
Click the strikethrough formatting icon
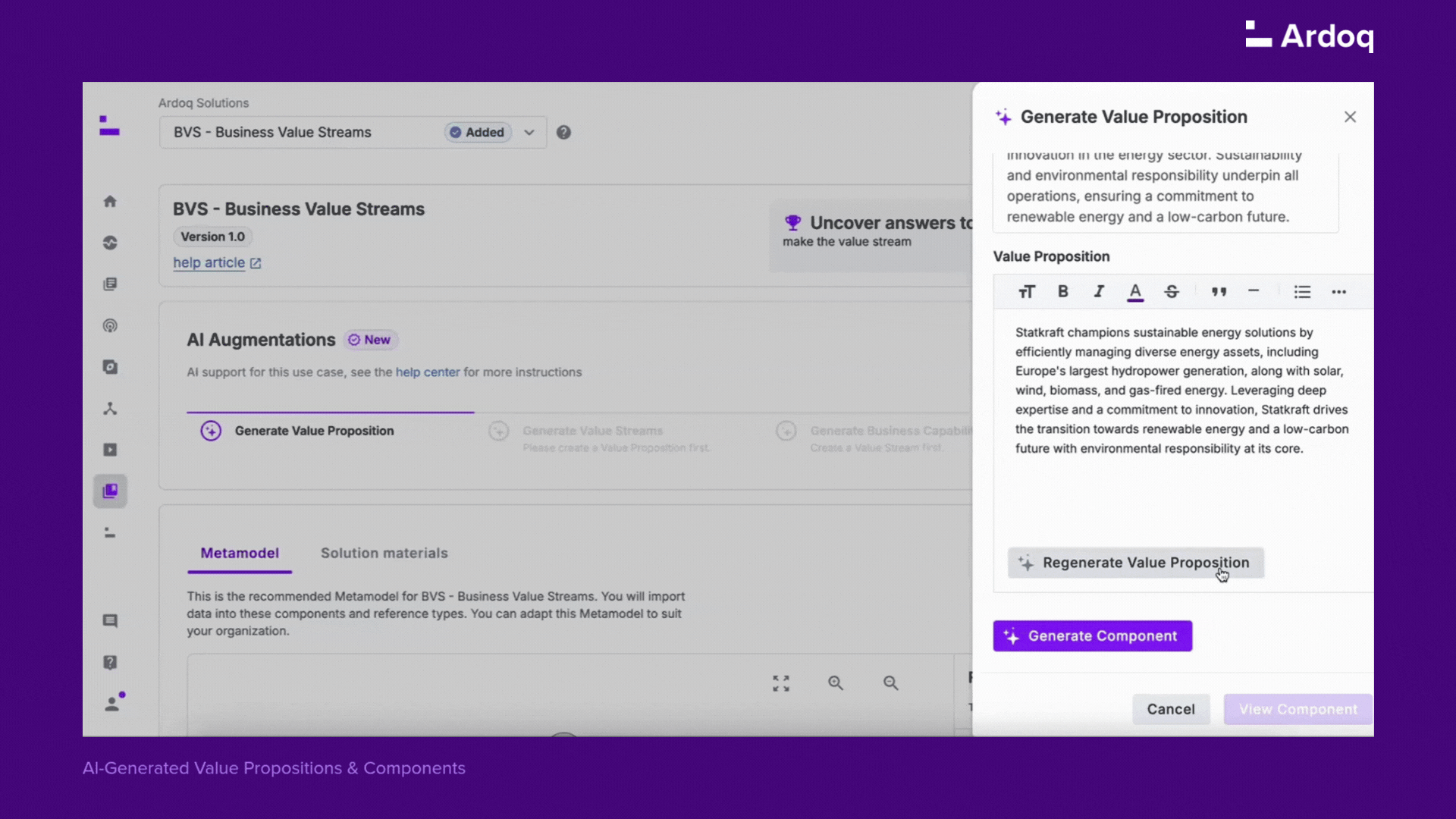[1172, 292]
